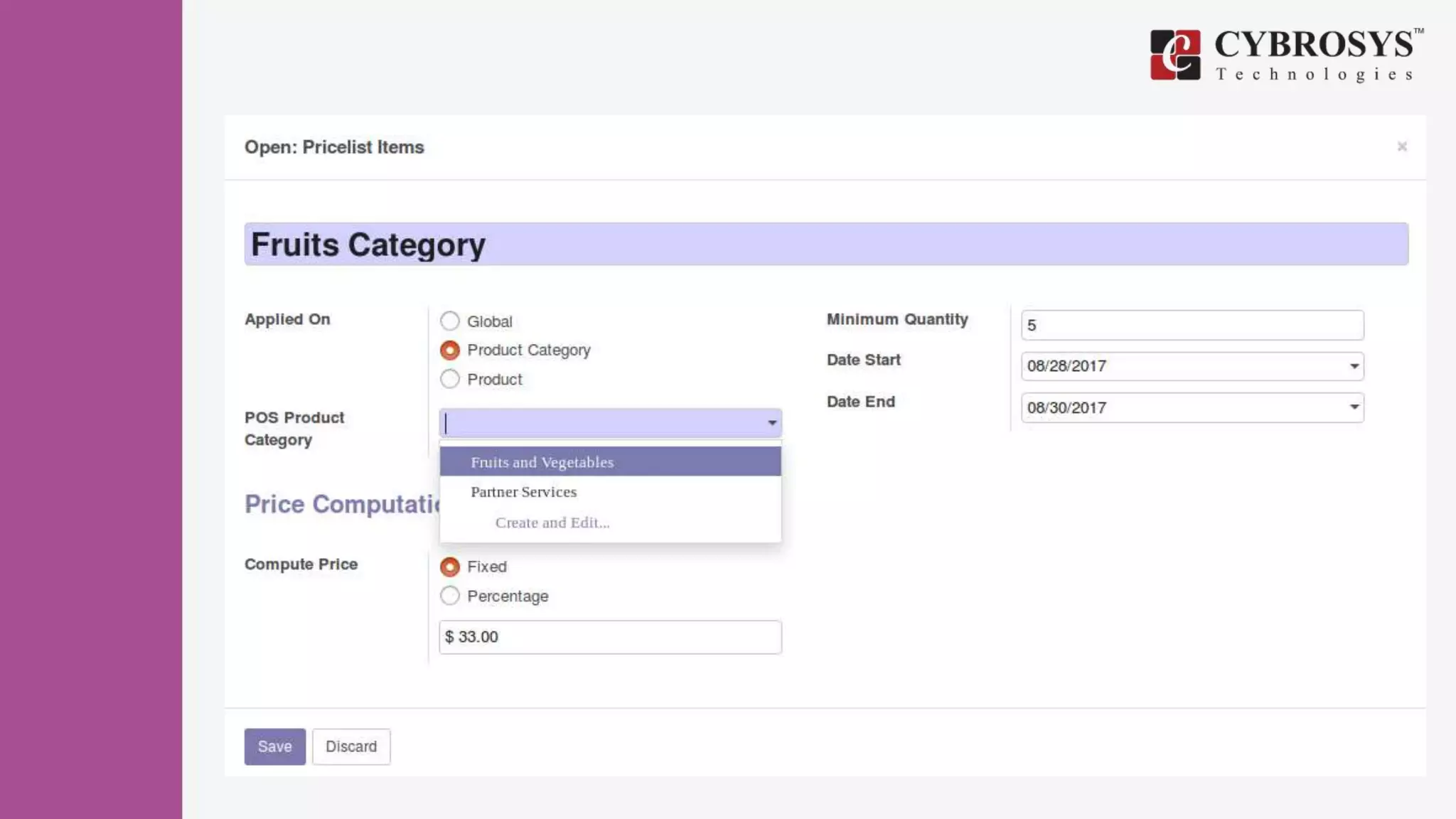The width and height of the screenshot is (1456, 819).
Task: Select Fixed compute price option
Action: [x=449, y=567]
